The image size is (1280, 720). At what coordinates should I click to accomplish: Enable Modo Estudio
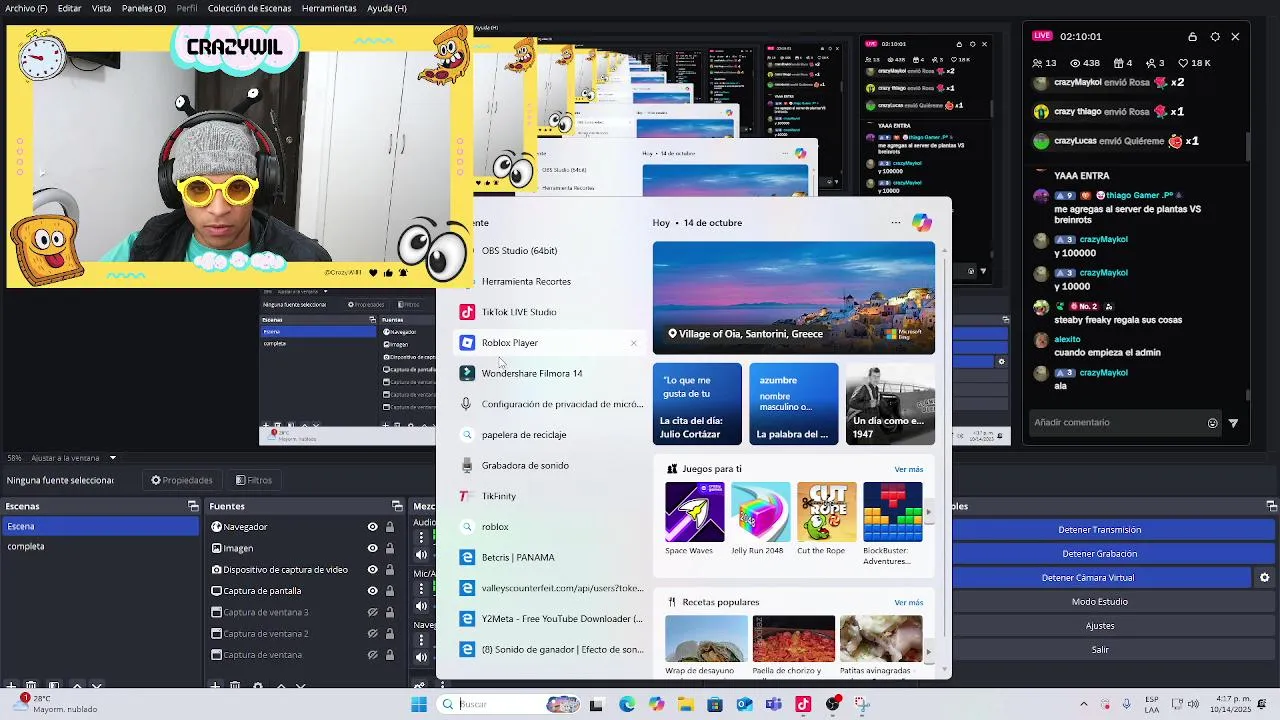(x=1100, y=602)
